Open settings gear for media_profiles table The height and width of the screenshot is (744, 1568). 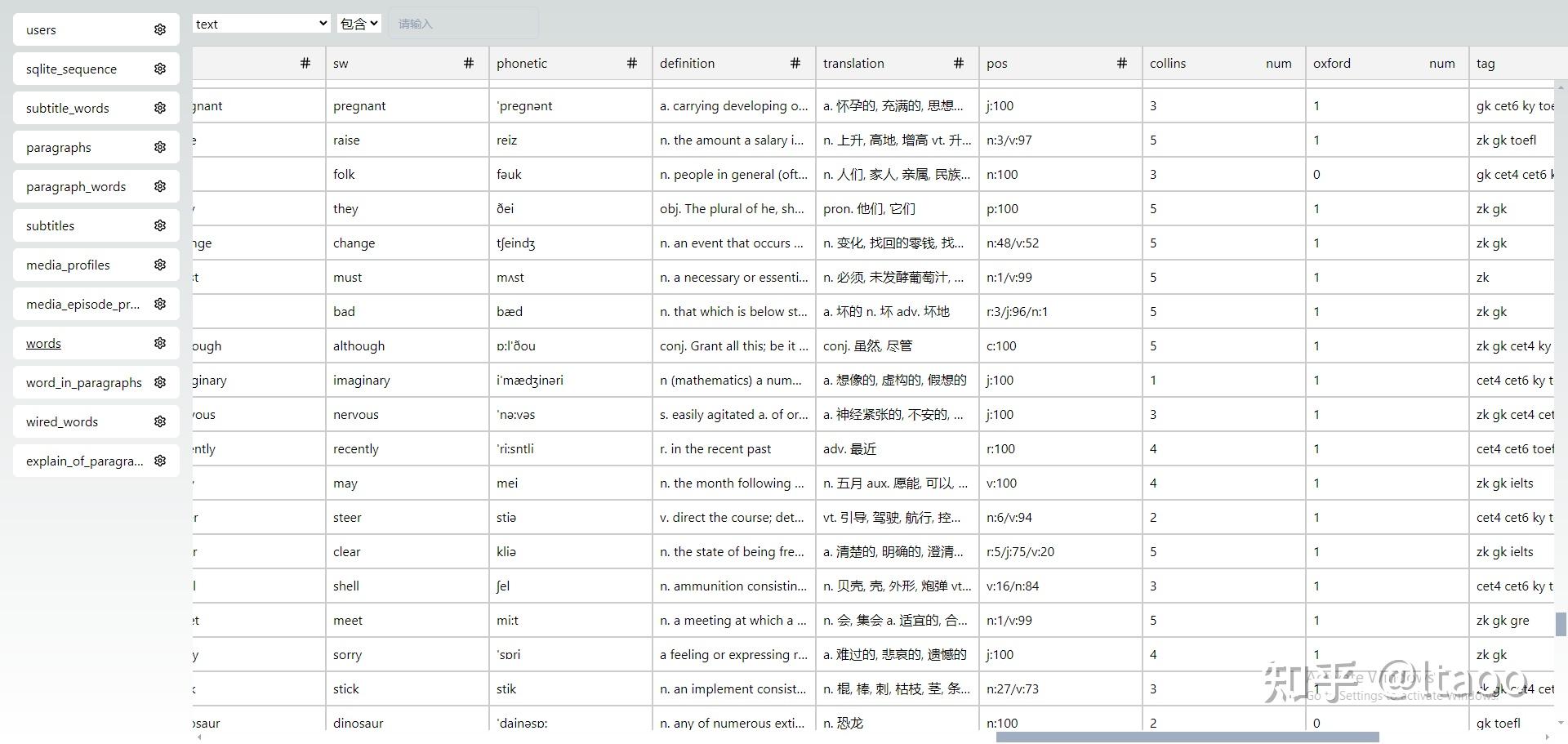pos(160,265)
